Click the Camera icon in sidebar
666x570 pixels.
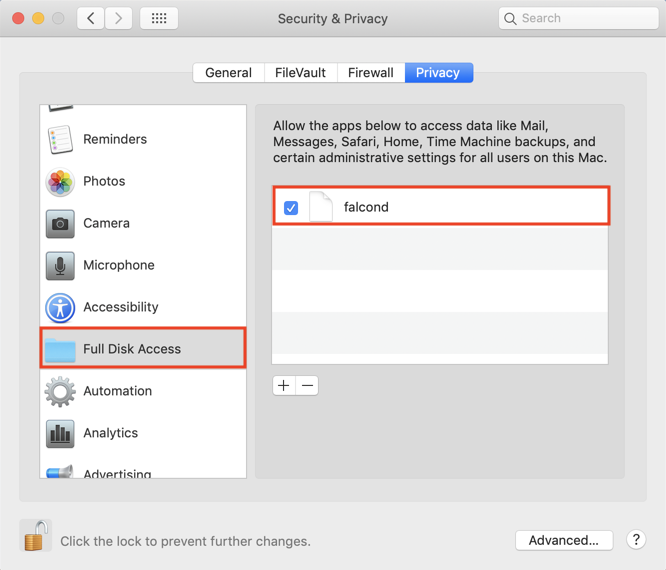[60, 223]
